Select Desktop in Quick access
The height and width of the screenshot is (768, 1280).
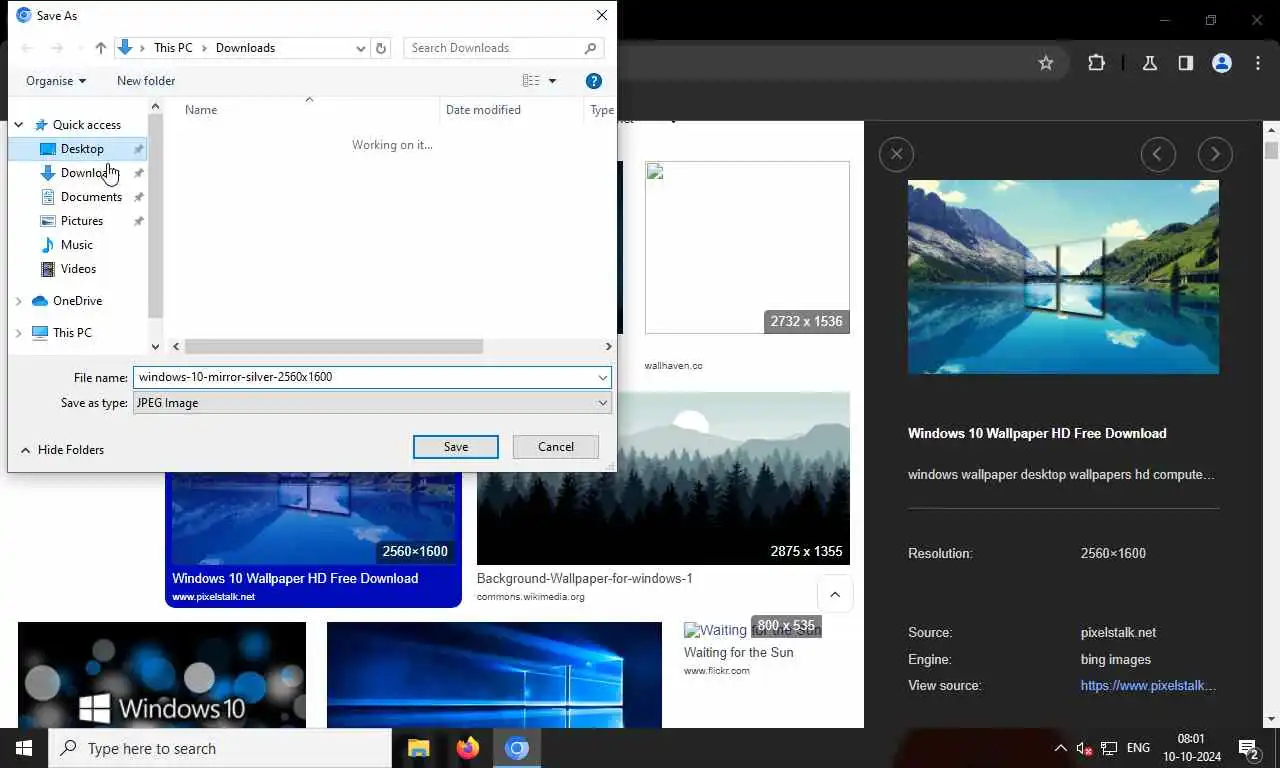82,149
